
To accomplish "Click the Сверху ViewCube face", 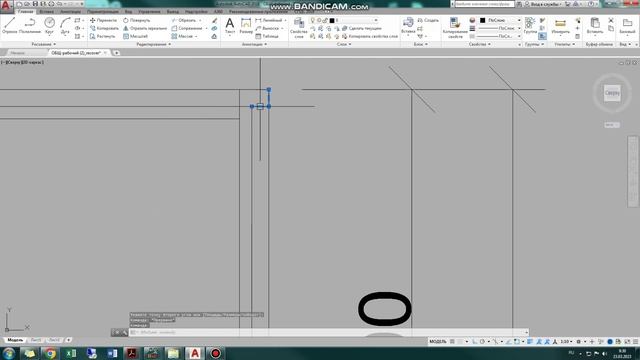I will point(612,93).
